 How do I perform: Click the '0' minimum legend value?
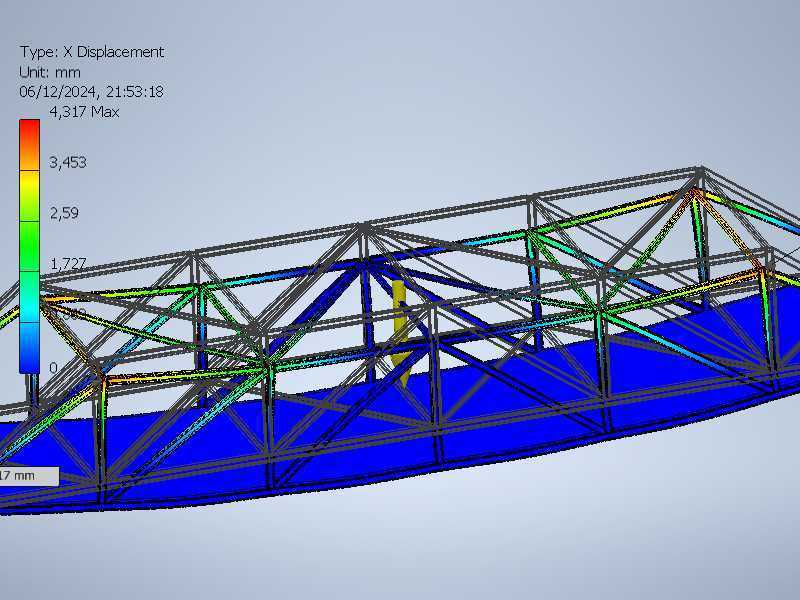click(x=54, y=368)
